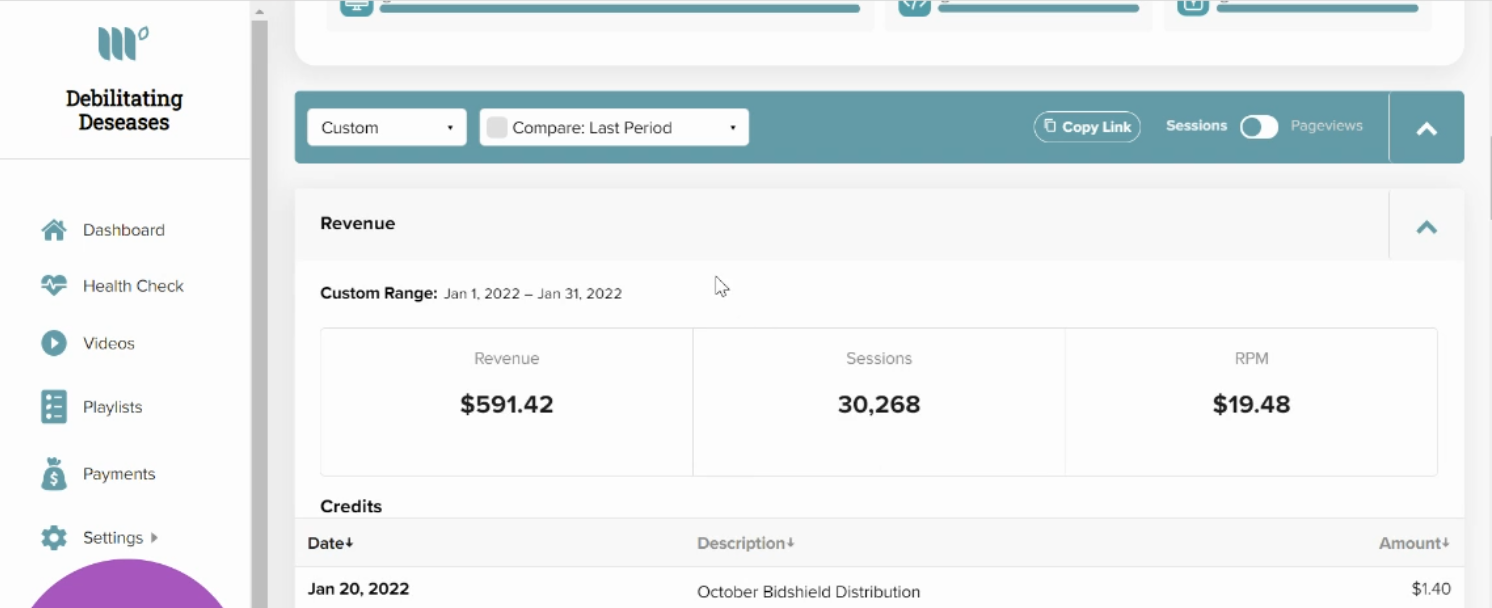Toggle the Sessions / Pageviews switch
The height and width of the screenshot is (608, 1492).
click(1259, 127)
